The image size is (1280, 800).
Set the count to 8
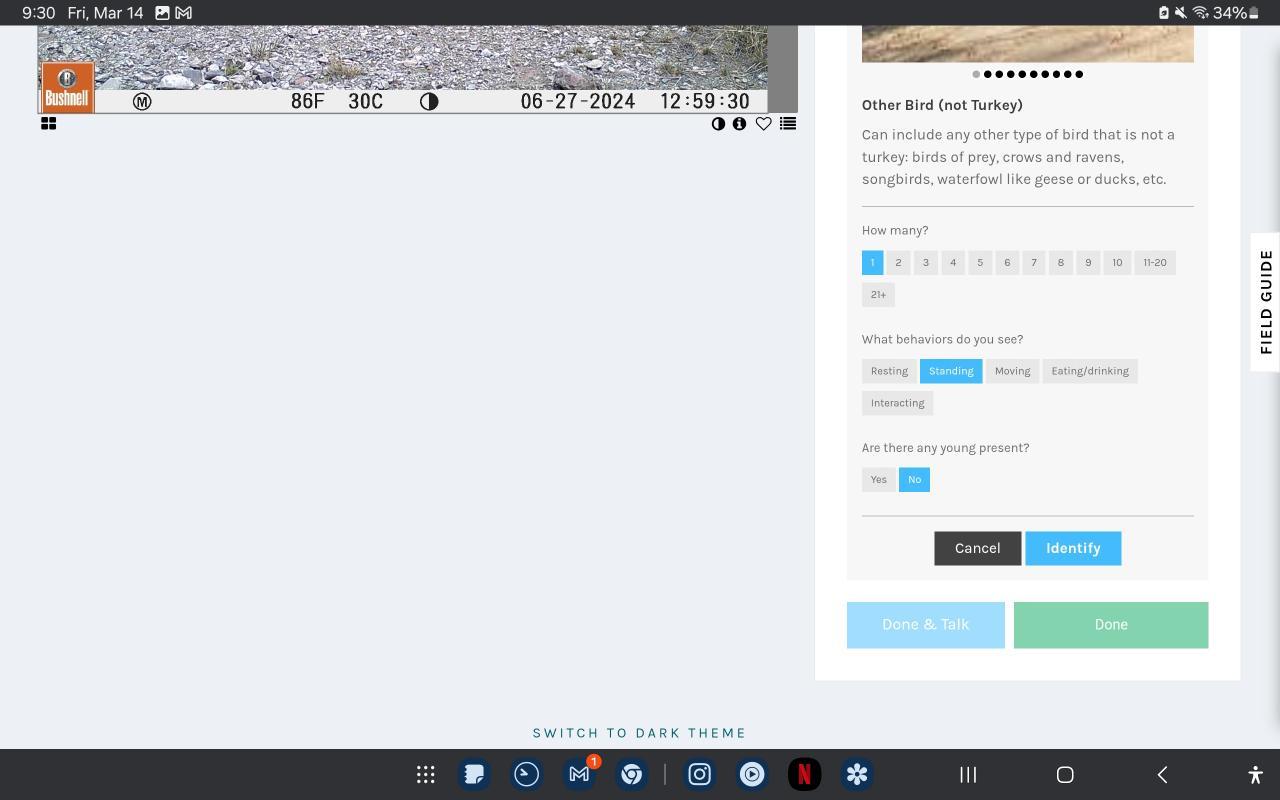(1061, 263)
